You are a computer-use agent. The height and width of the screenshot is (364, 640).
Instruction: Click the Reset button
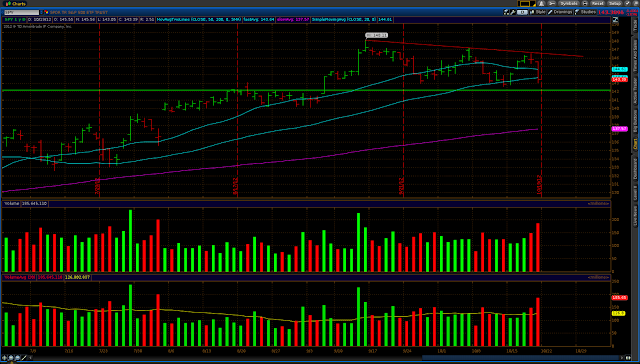point(598,3)
